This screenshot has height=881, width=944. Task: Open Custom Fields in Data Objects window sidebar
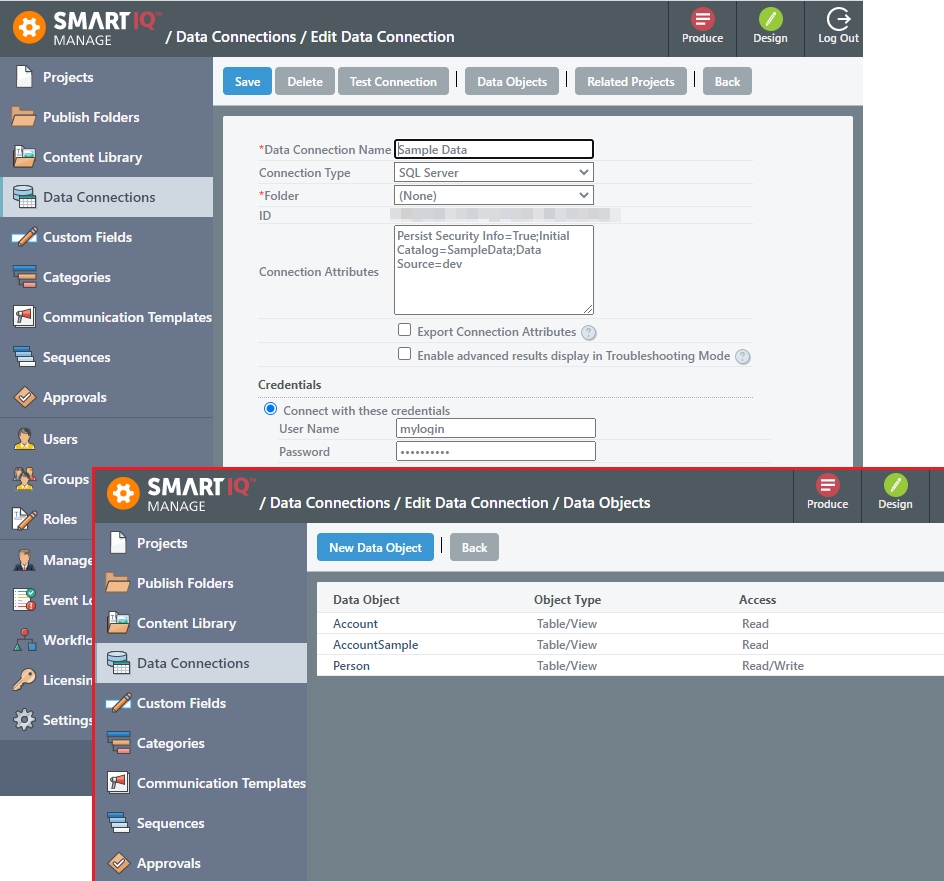(201, 703)
